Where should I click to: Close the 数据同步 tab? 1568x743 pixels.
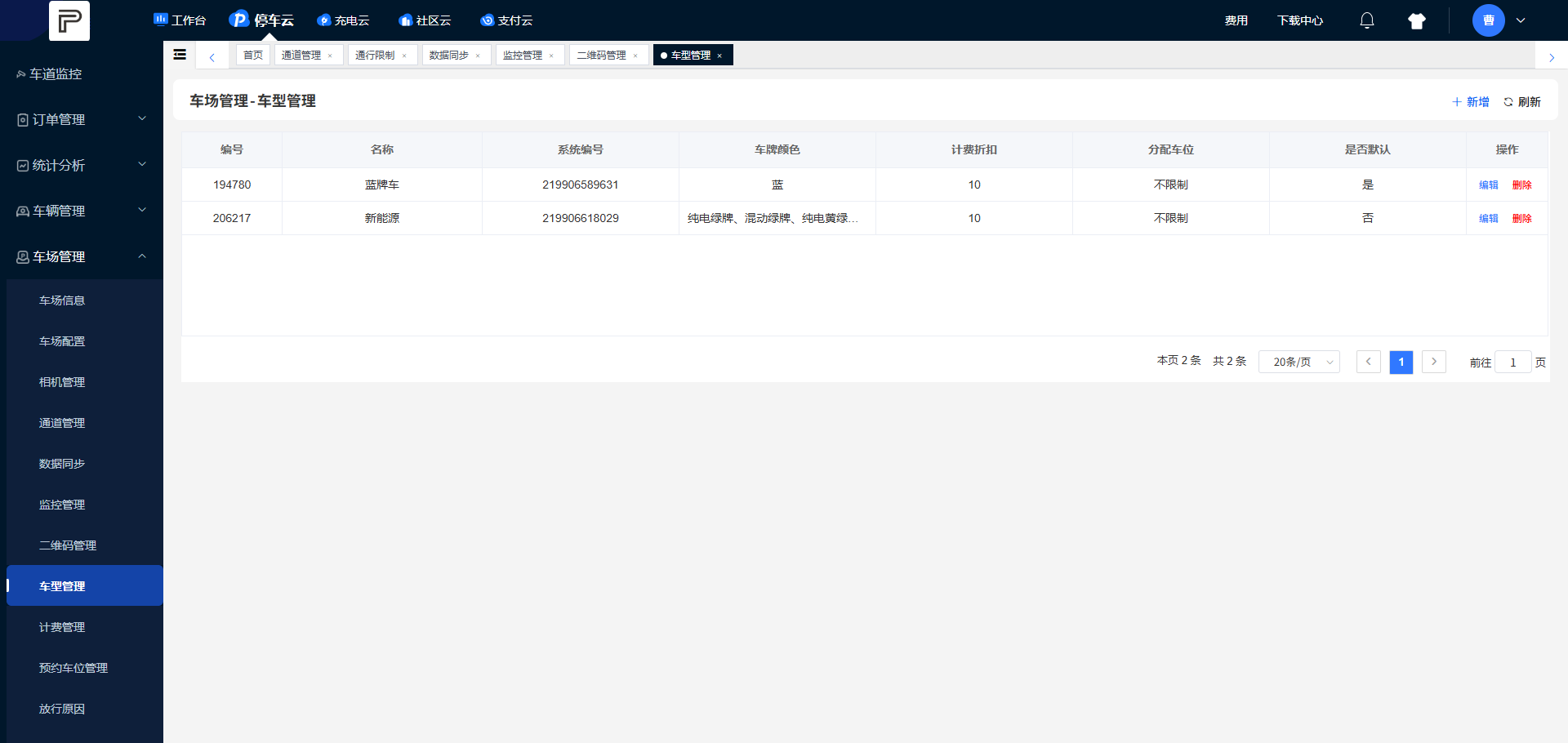click(x=478, y=56)
